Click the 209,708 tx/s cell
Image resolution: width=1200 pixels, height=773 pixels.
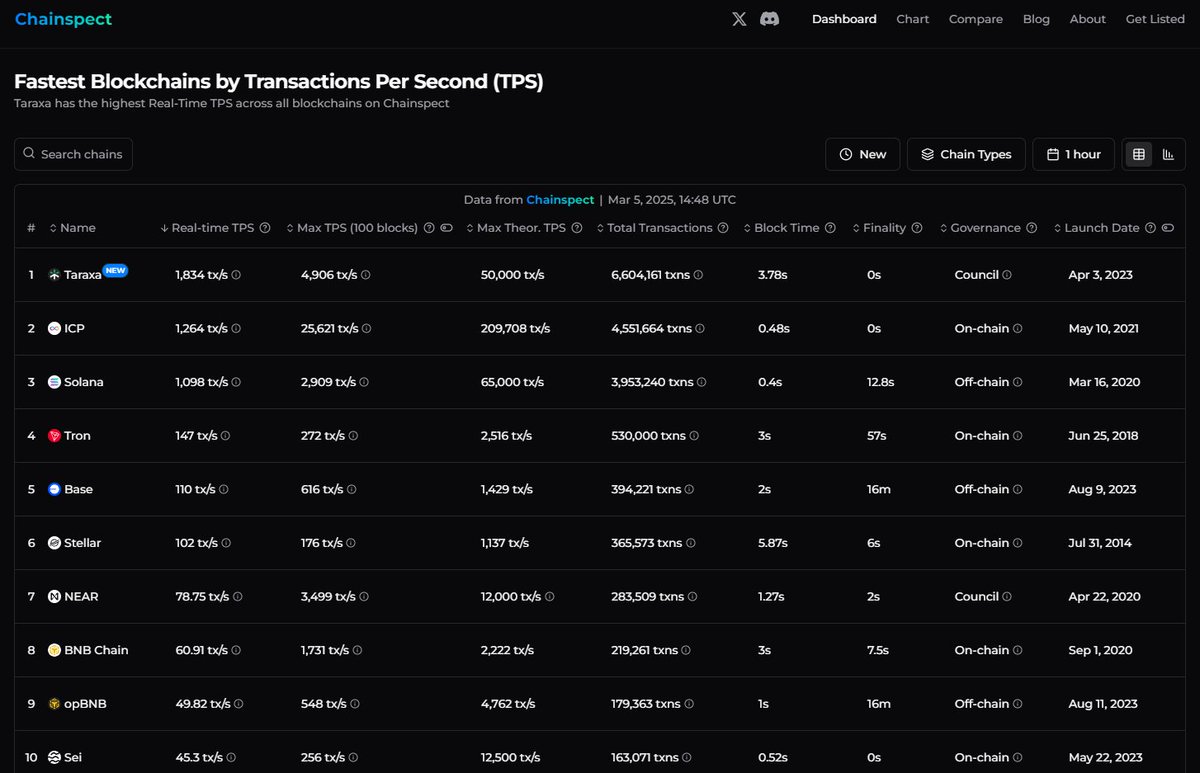[515, 328]
